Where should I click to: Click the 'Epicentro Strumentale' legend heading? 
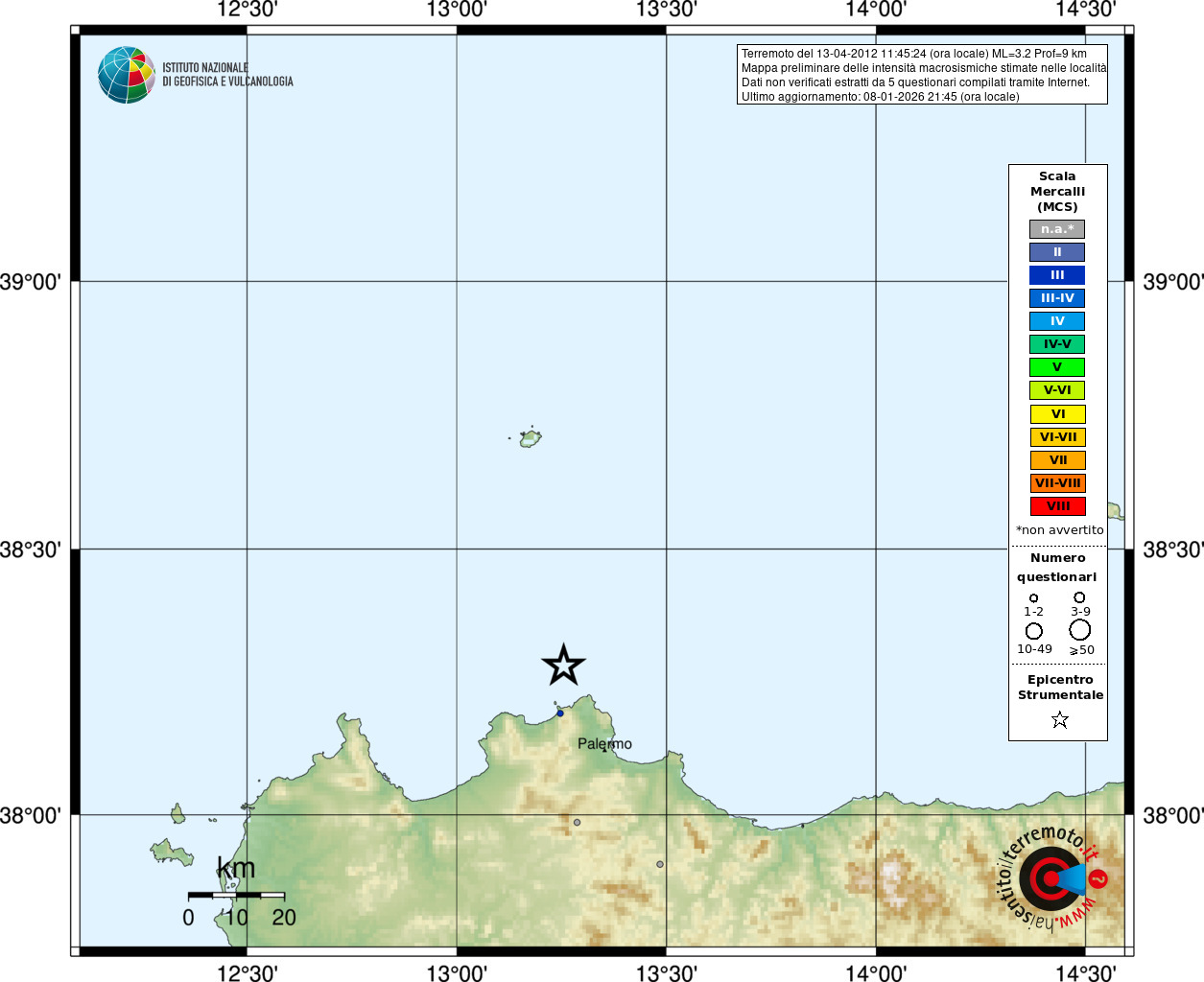click(x=1060, y=688)
